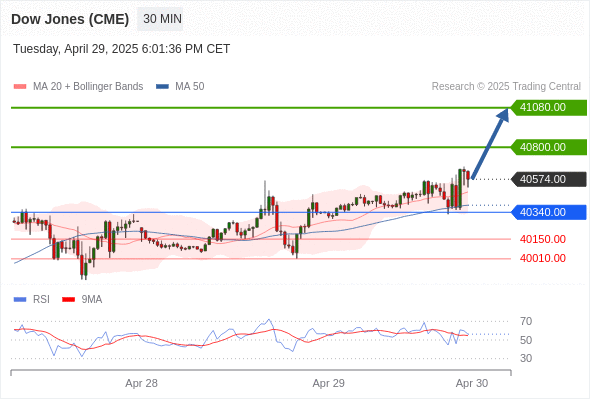Click the 40574.00 current price tag

549,179
